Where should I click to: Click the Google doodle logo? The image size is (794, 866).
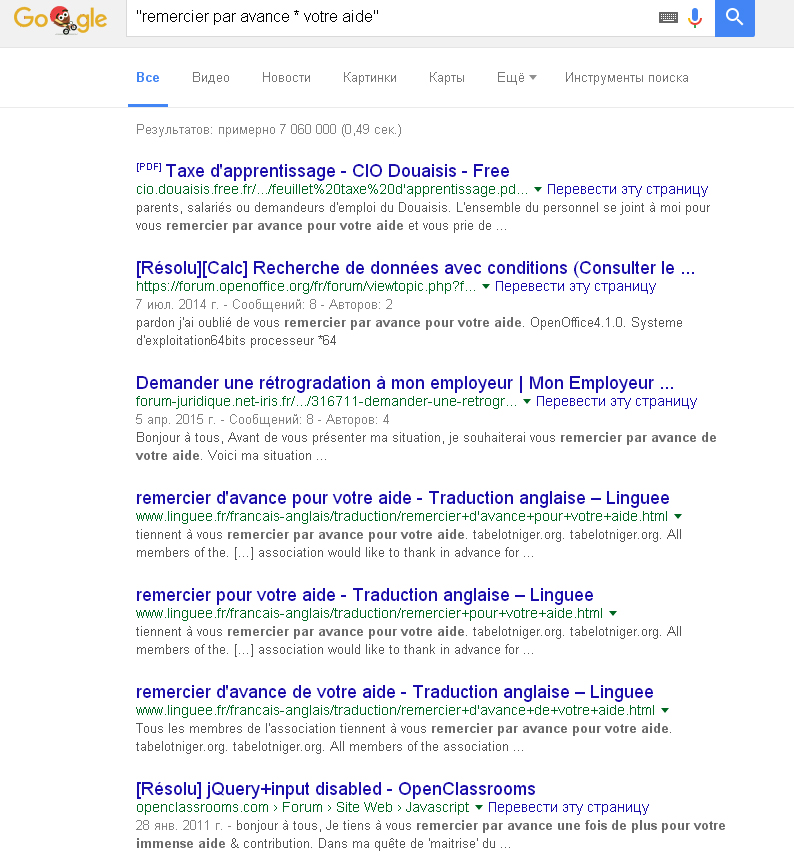click(60, 19)
